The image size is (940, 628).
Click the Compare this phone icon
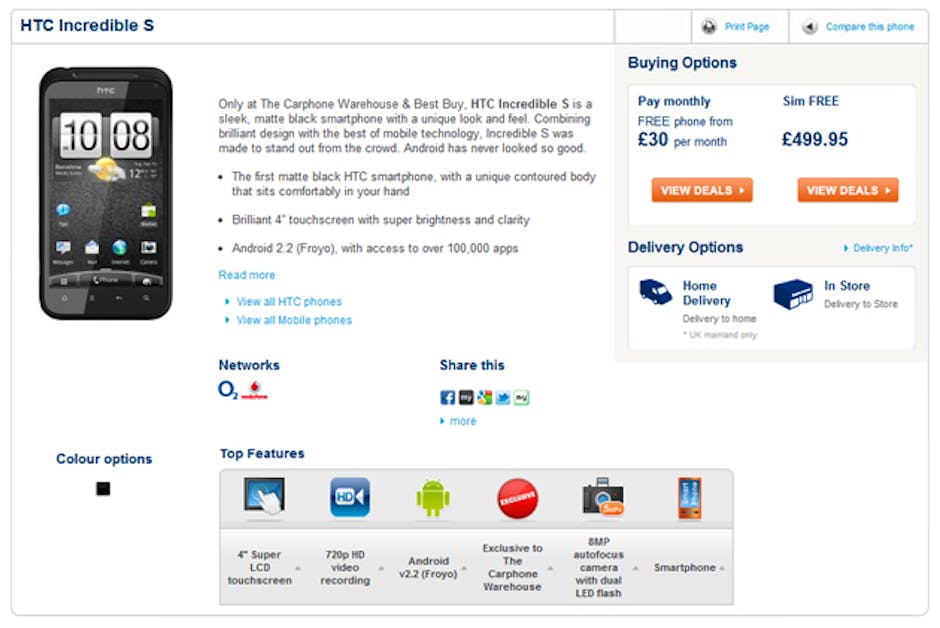pyautogui.click(x=810, y=27)
